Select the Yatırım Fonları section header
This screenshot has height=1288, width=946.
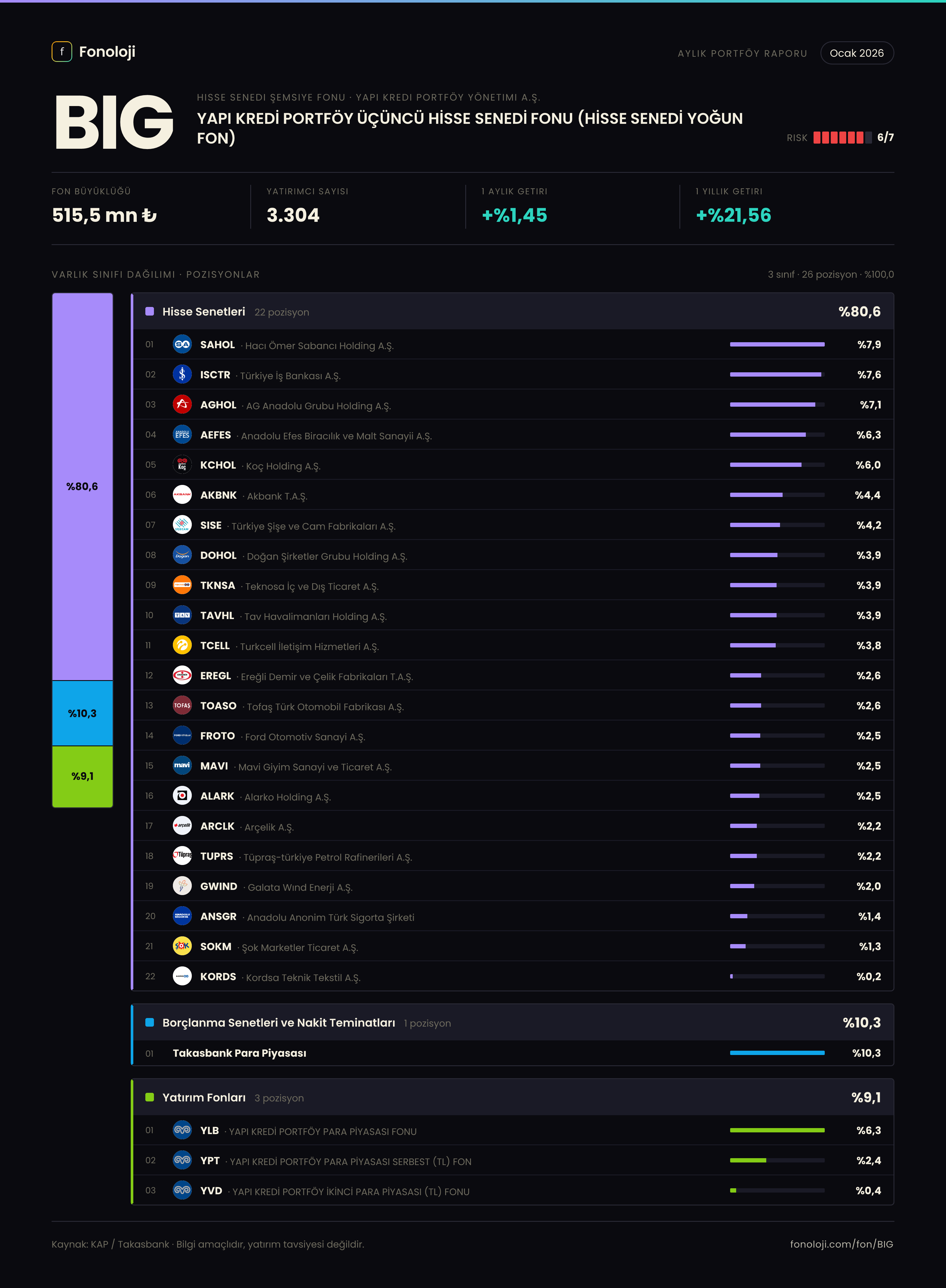513,1097
